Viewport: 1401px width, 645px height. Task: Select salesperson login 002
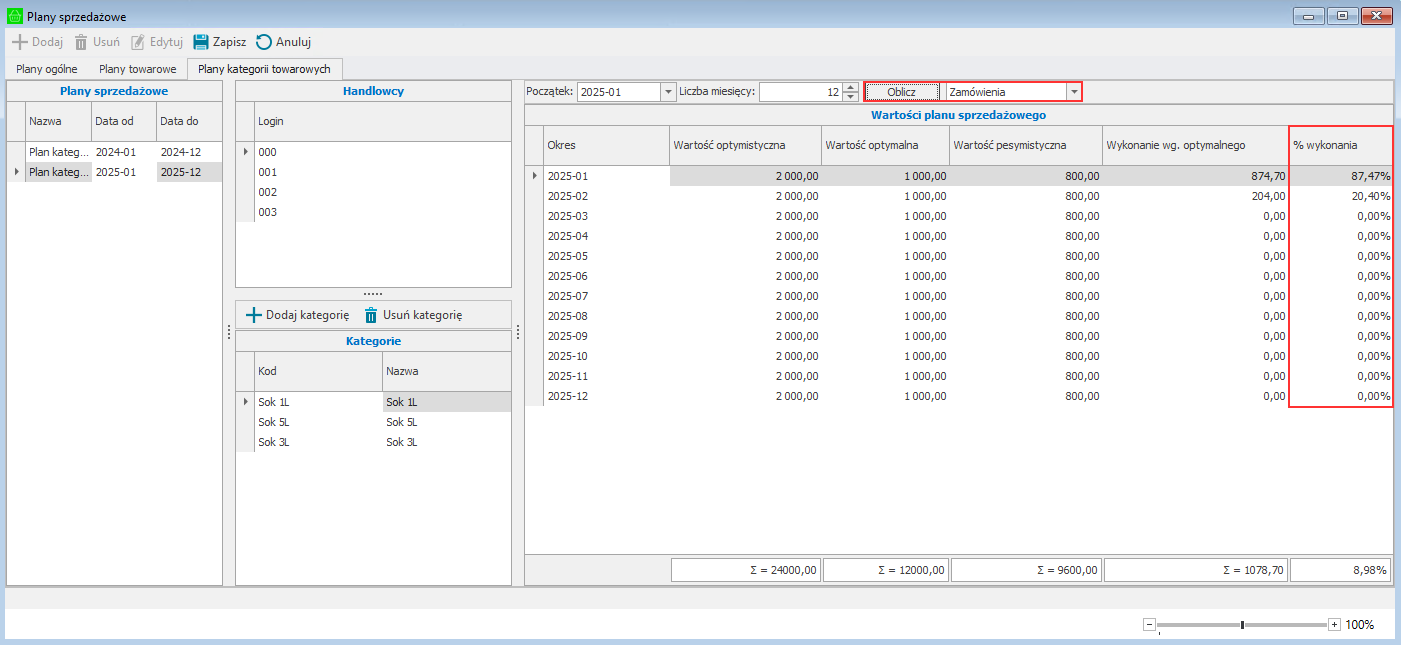click(x=268, y=192)
